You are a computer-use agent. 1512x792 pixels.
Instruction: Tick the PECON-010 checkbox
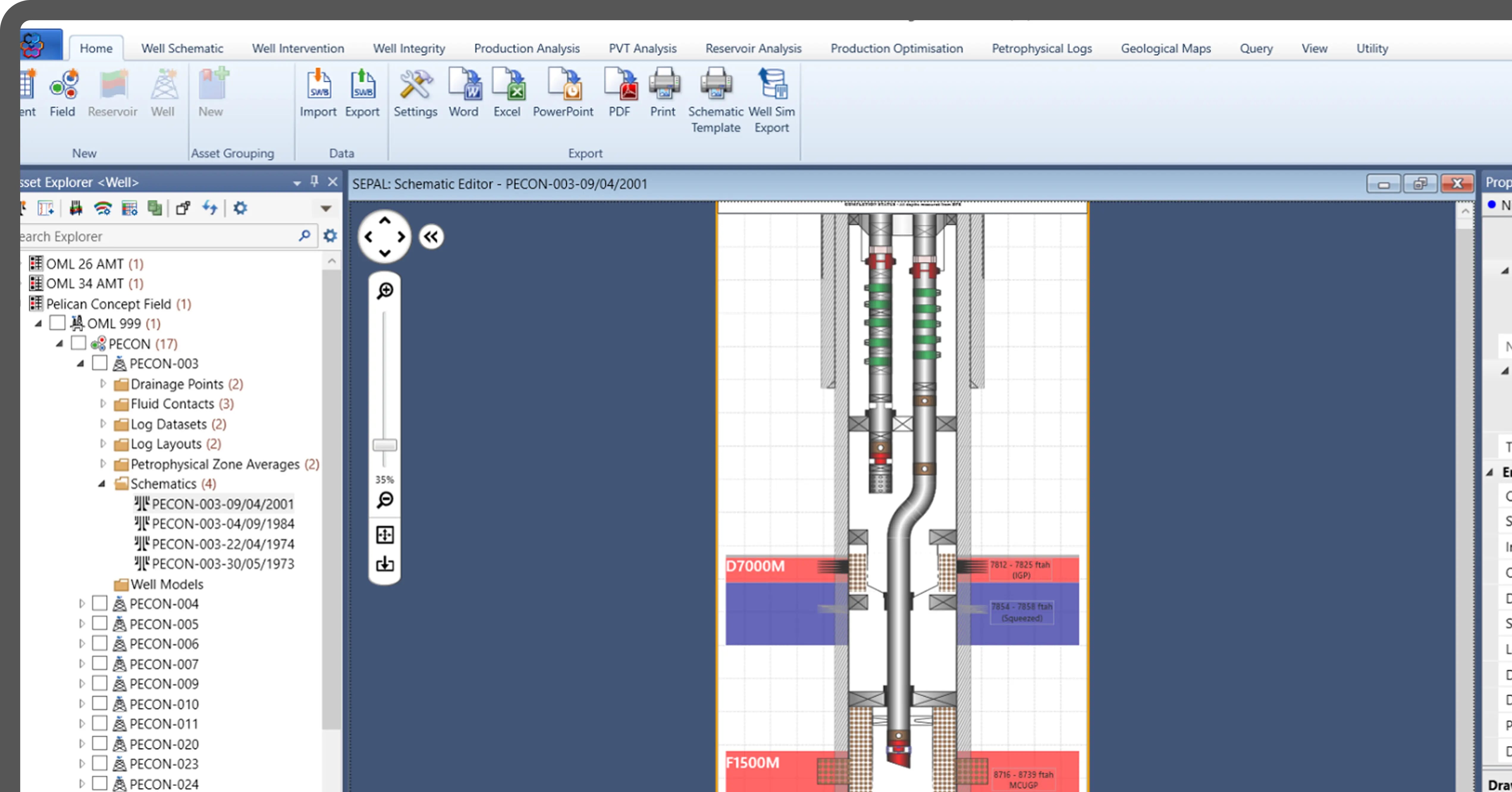[x=100, y=703]
